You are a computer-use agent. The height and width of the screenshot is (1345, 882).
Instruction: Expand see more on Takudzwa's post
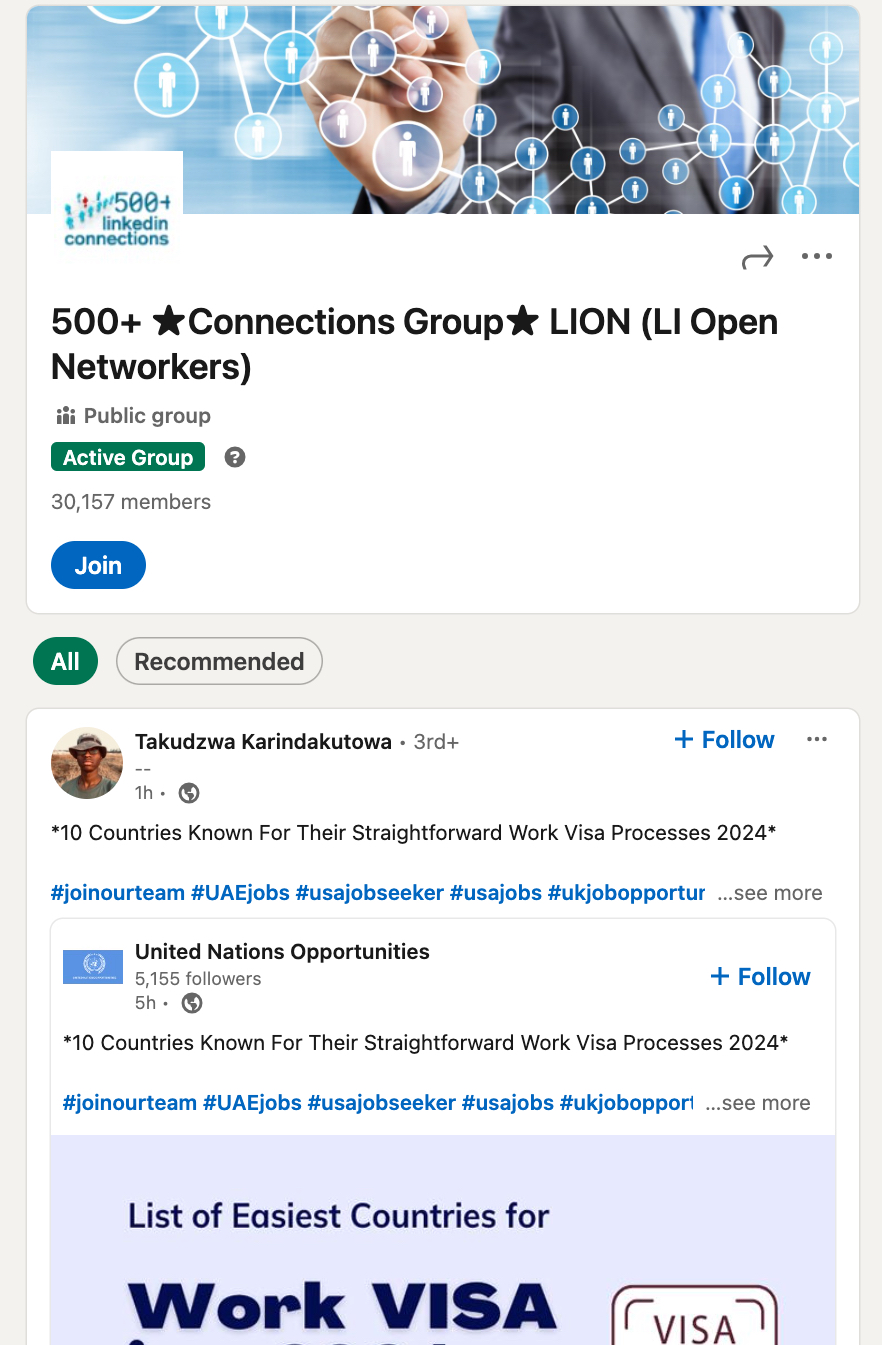click(x=769, y=892)
